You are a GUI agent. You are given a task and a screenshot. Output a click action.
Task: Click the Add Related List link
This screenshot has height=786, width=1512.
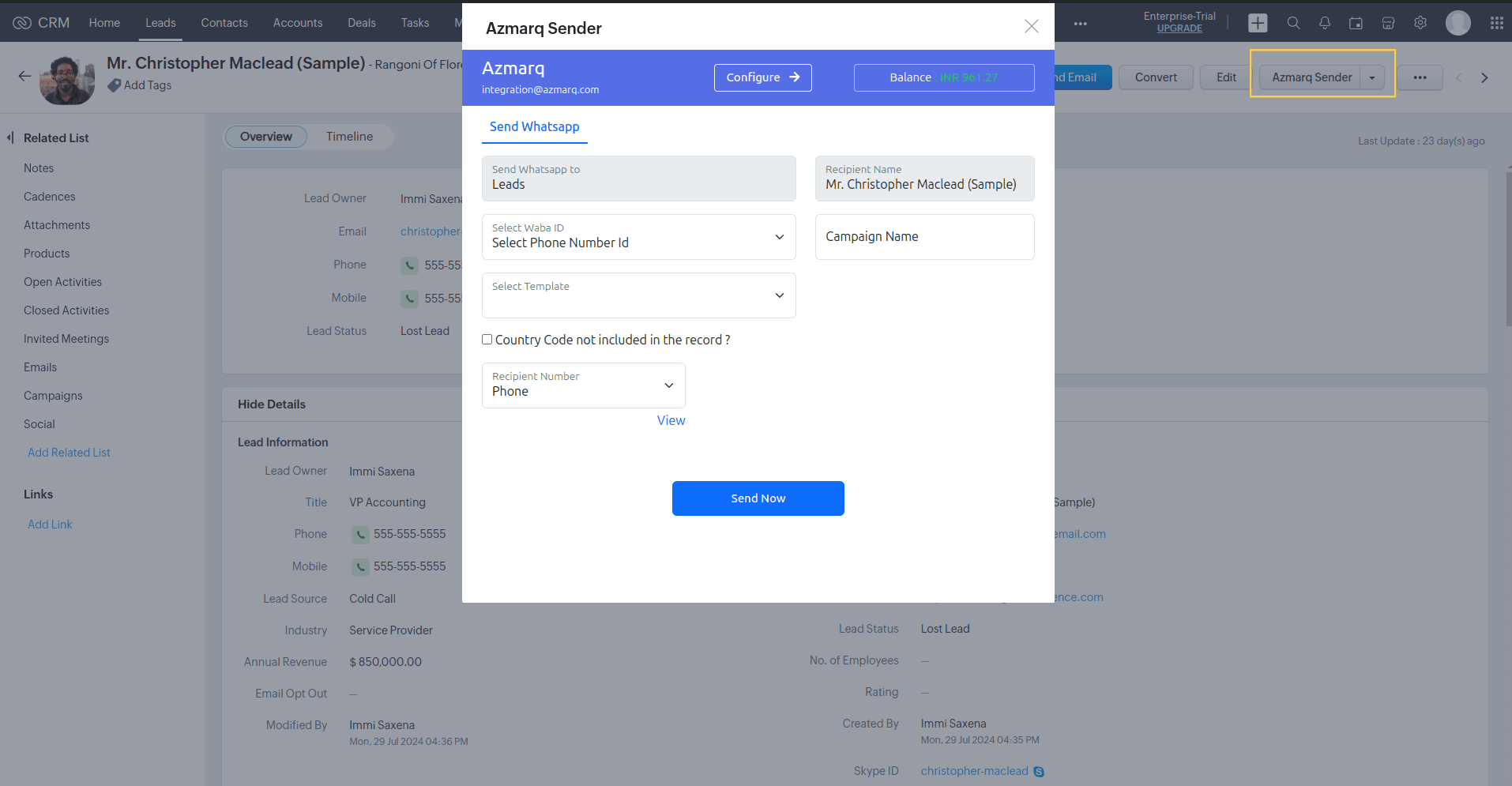[x=69, y=453]
